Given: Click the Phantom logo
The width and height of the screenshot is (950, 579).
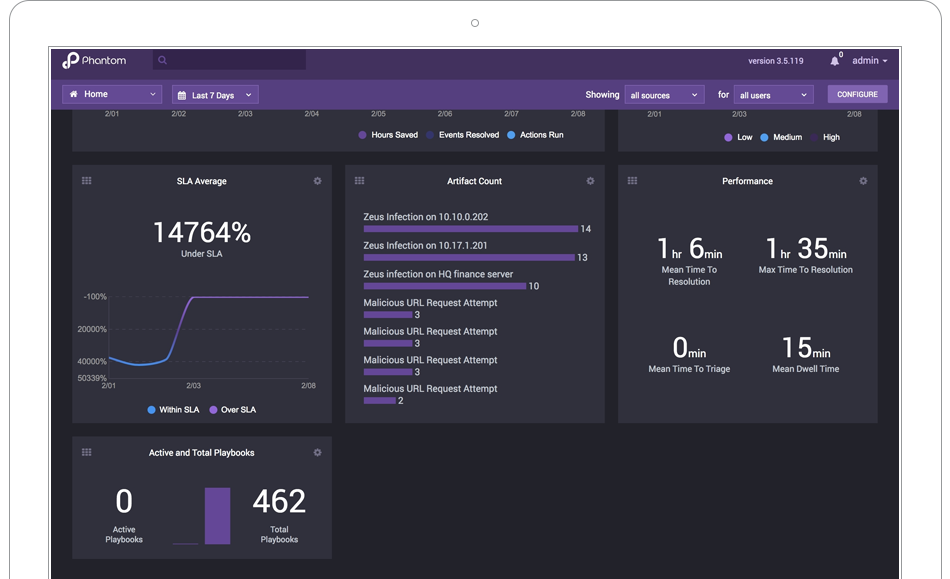Looking at the screenshot, I should coord(95,61).
